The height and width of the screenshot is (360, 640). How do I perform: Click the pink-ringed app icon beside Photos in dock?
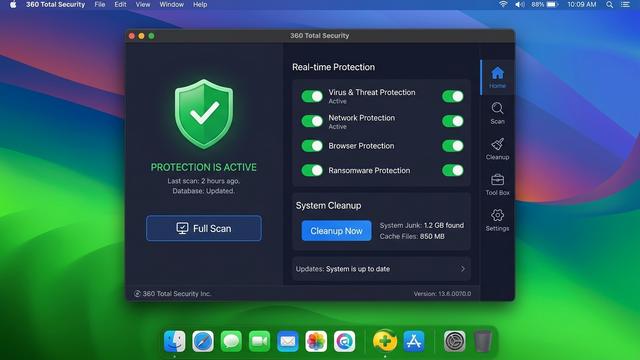pyautogui.click(x=344, y=341)
